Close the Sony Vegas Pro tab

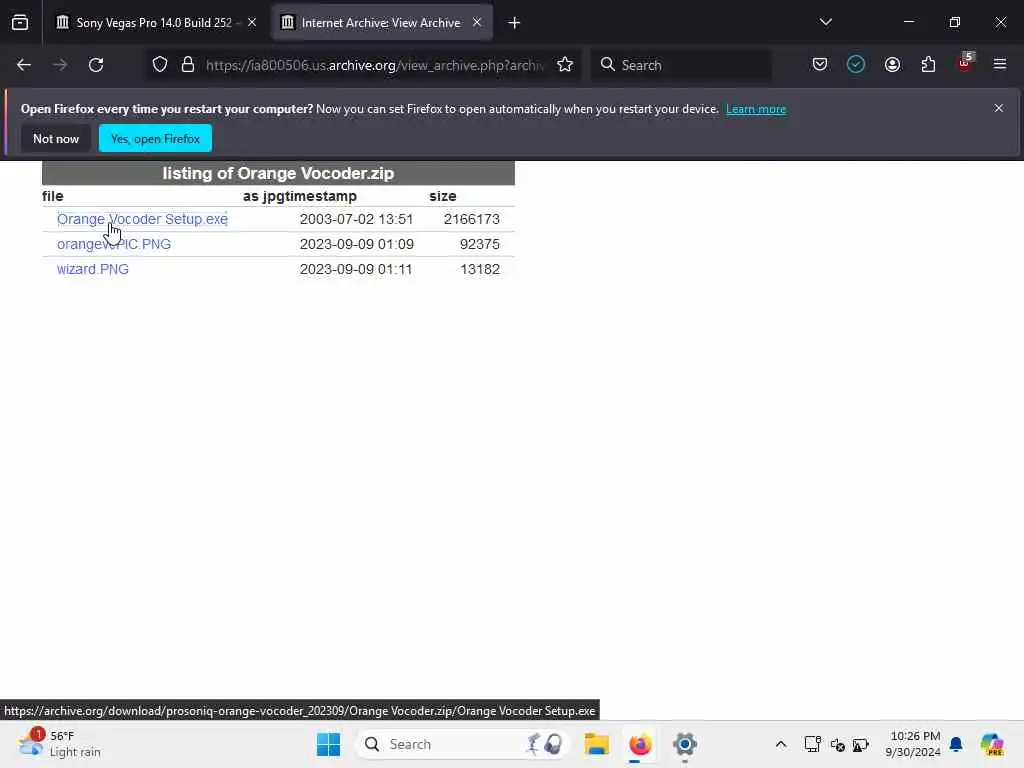[252, 23]
